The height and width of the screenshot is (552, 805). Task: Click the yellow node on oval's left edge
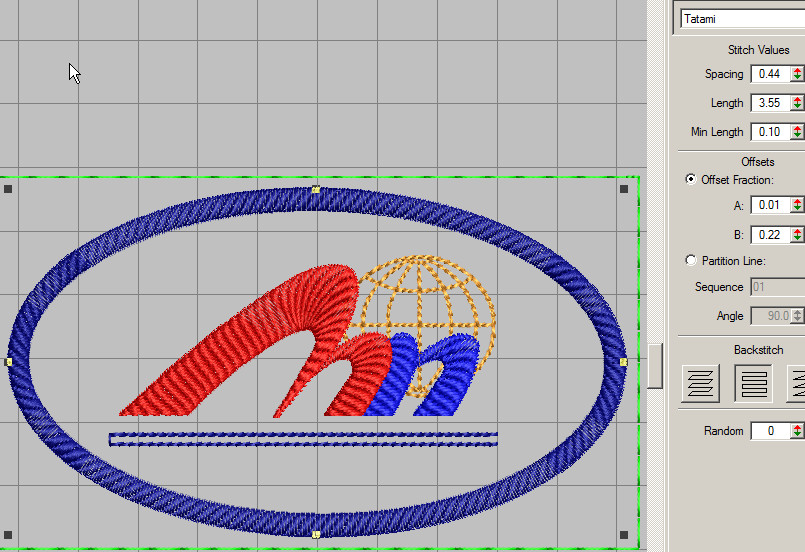[8, 362]
